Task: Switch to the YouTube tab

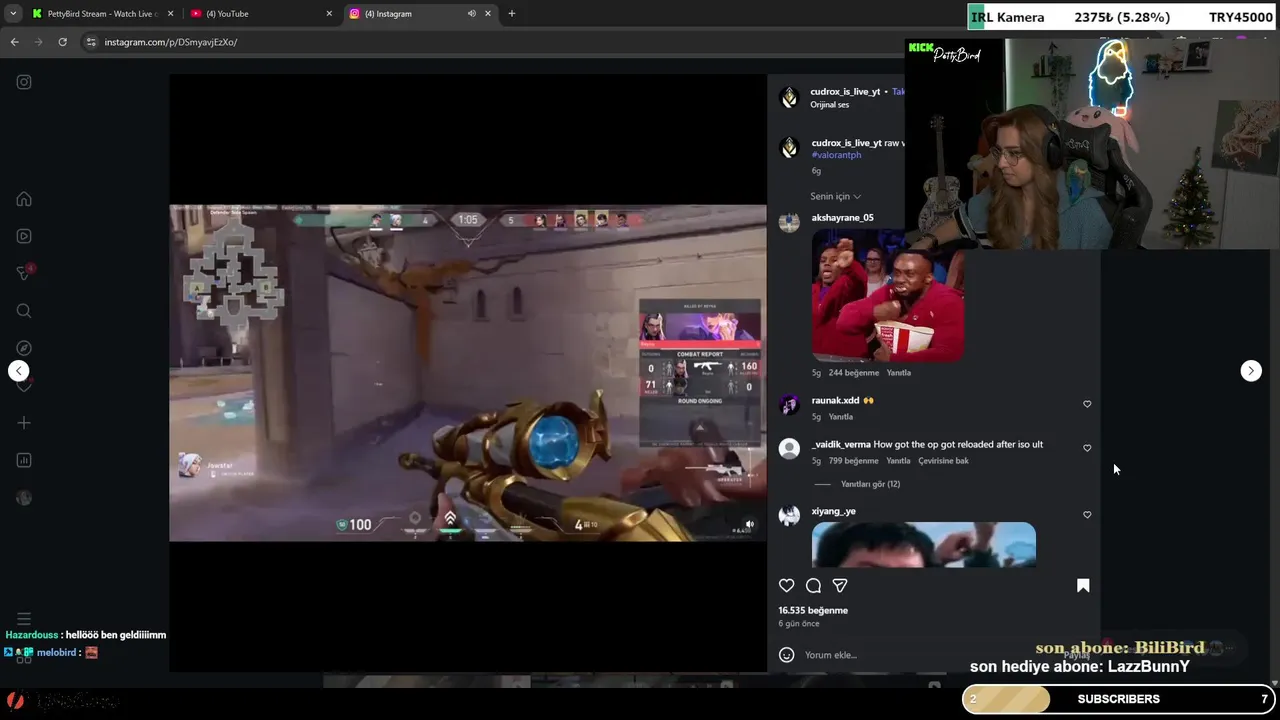Action: [258, 14]
